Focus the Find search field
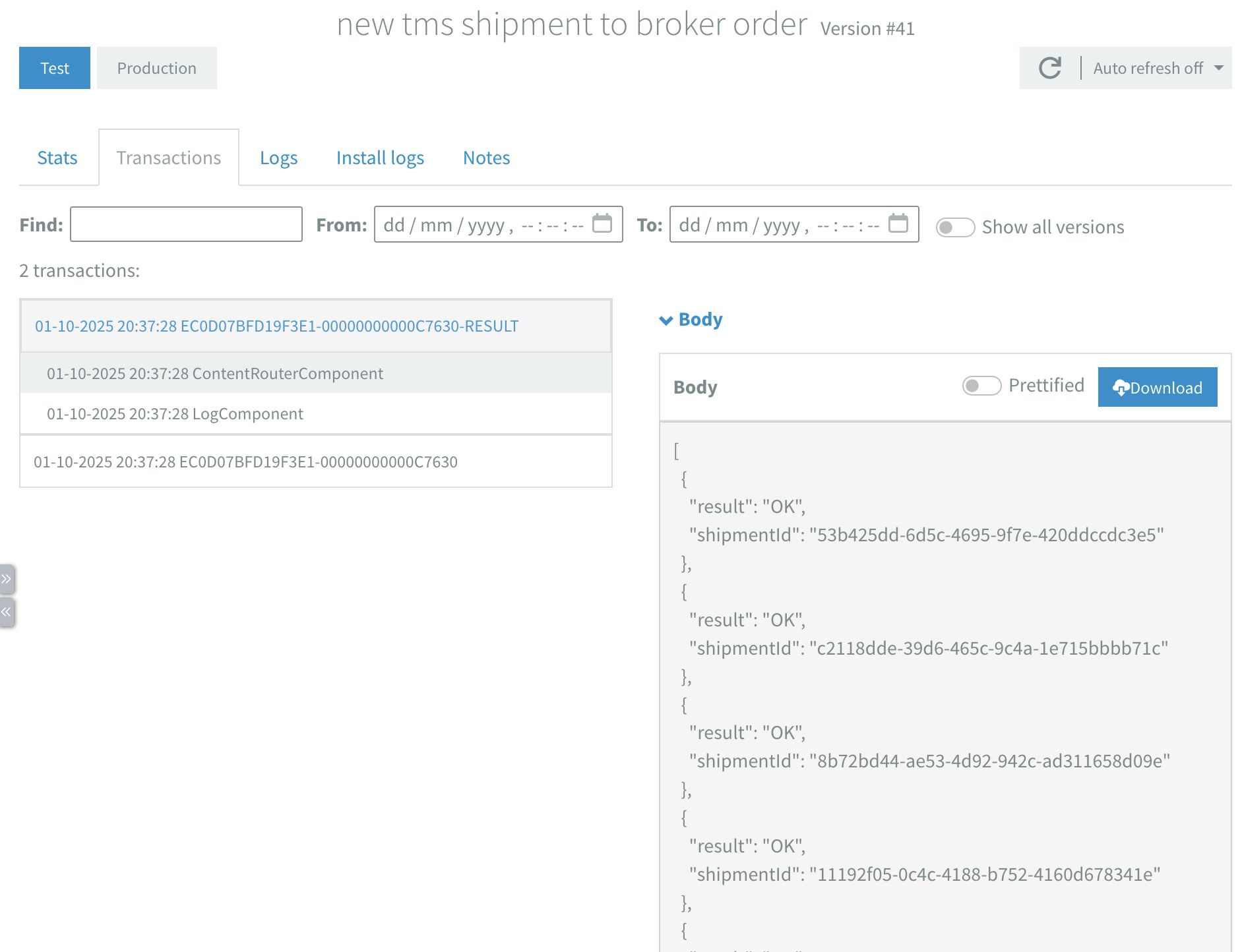 [x=186, y=225]
